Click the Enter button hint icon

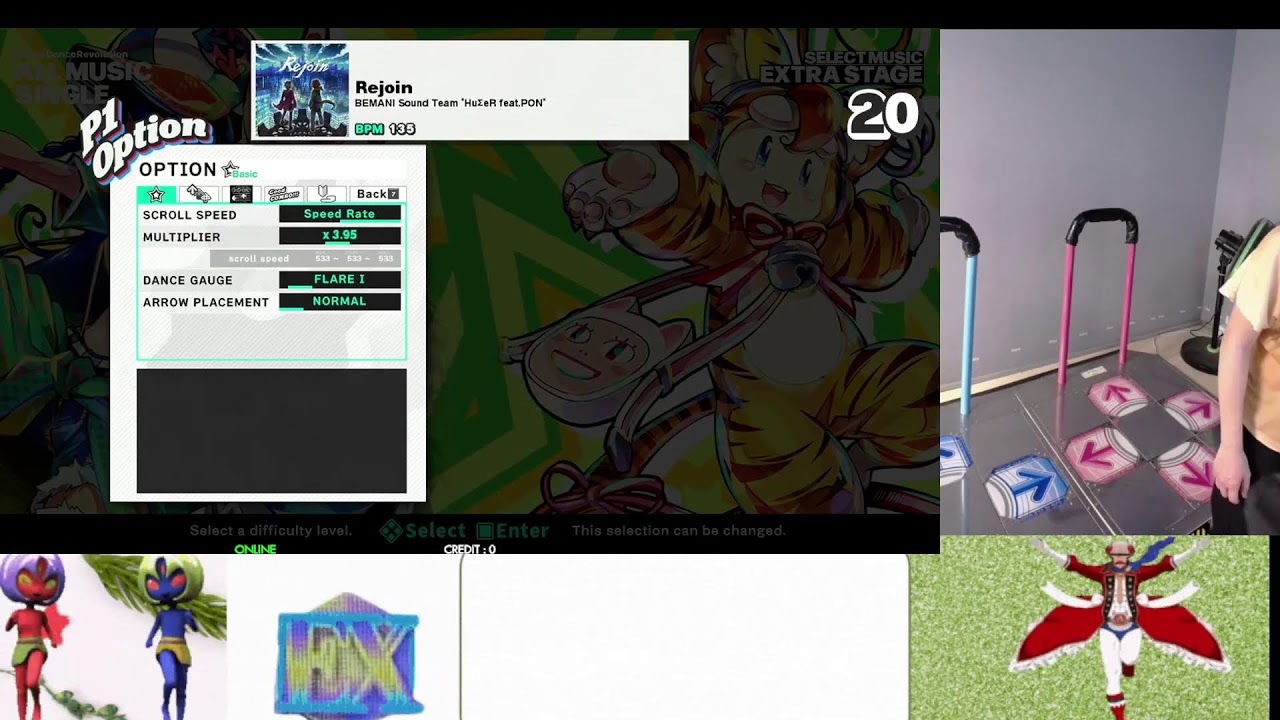pyautogui.click(x=485, y=531)
